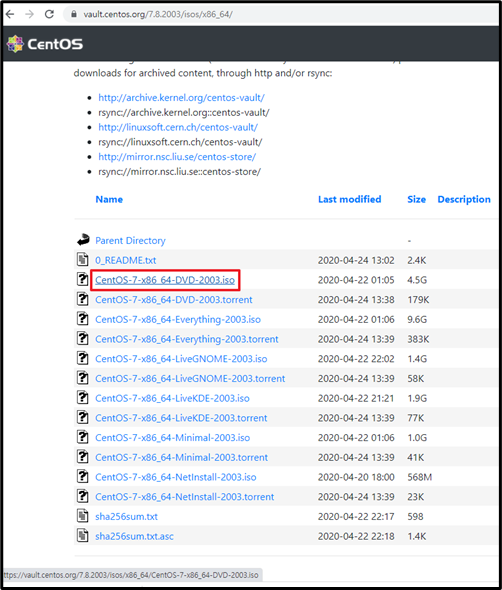
Task: Click the text-file icon beside sha256sum.txt
Action: (83, 515)
